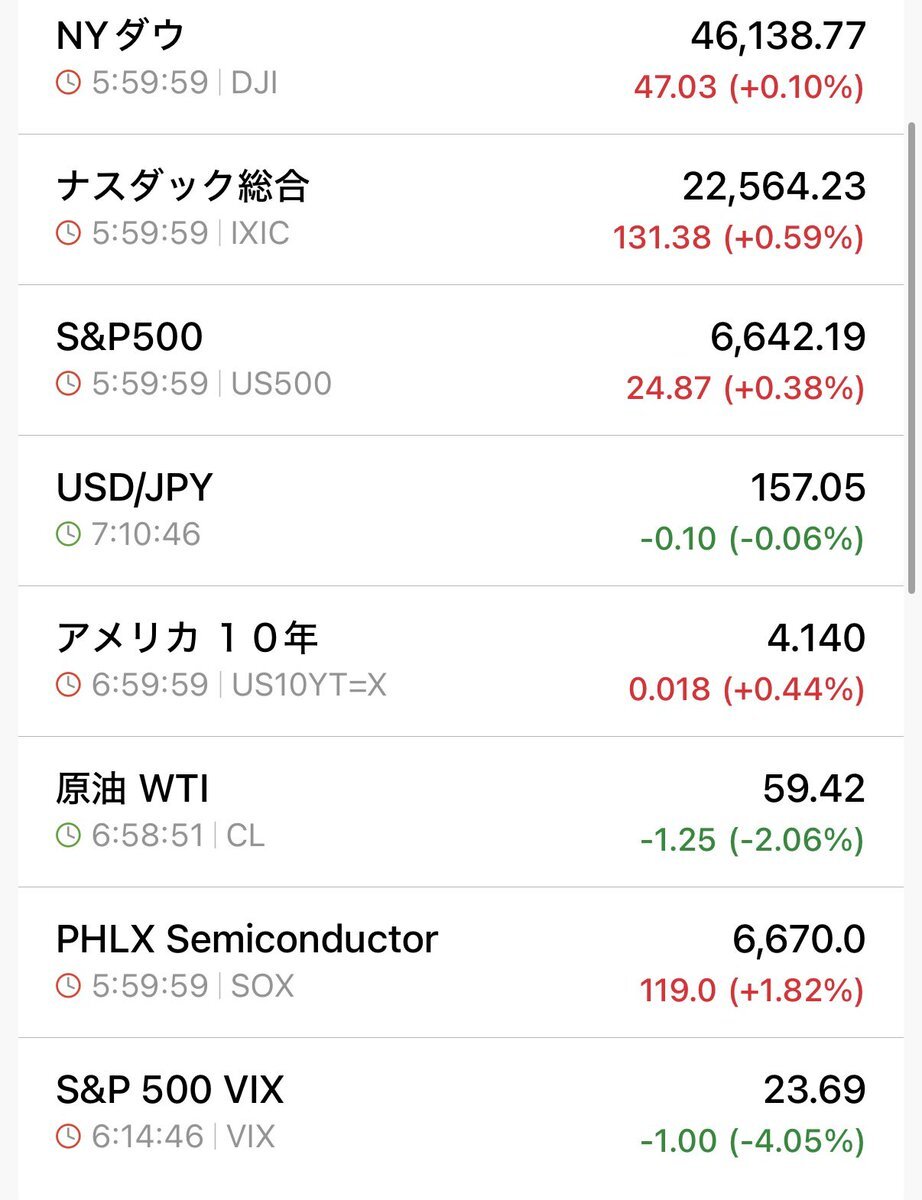Click the green clock icon under USD/JPY

point(68,534)
